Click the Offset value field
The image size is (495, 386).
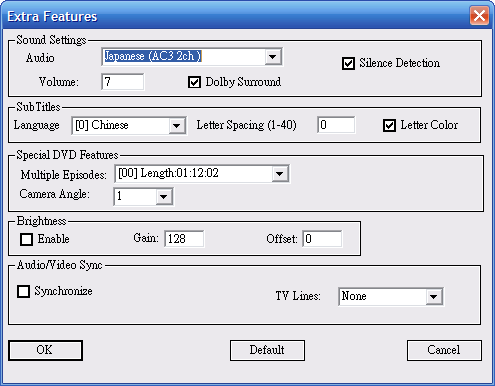pos(322,239)
